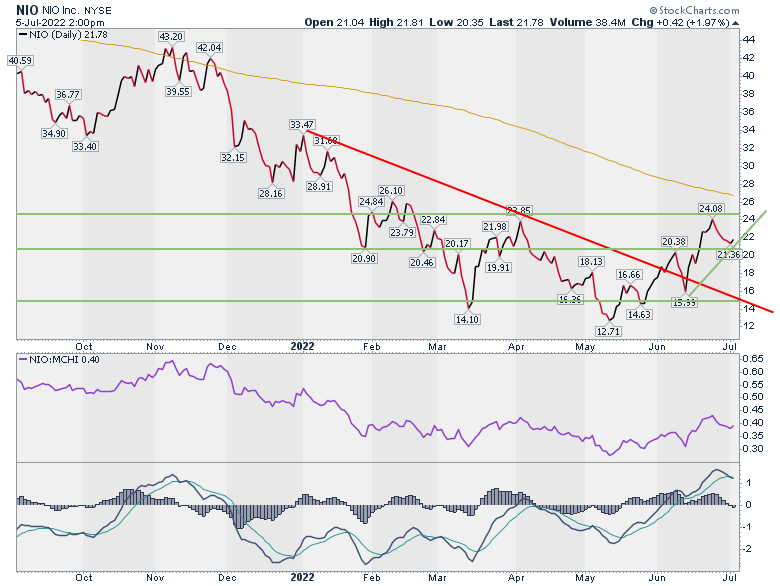Select the 'NIO Inc. NYSE' company name
This screenshot has width=780, height=586.
77,10
